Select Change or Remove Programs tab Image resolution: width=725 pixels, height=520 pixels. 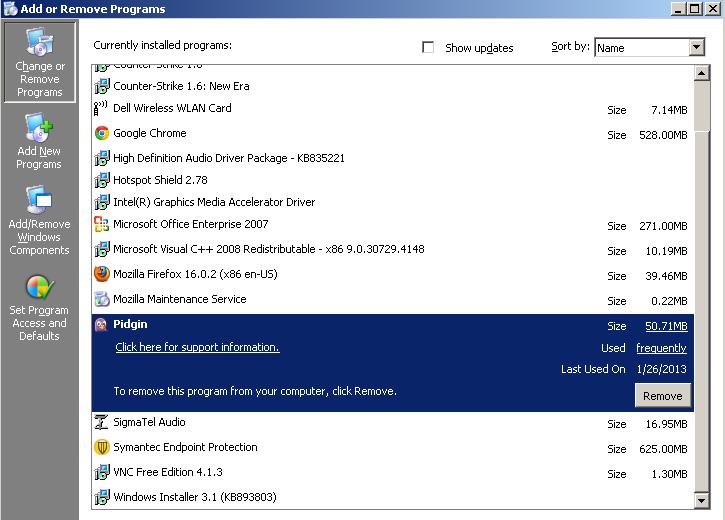click(39, 63)
